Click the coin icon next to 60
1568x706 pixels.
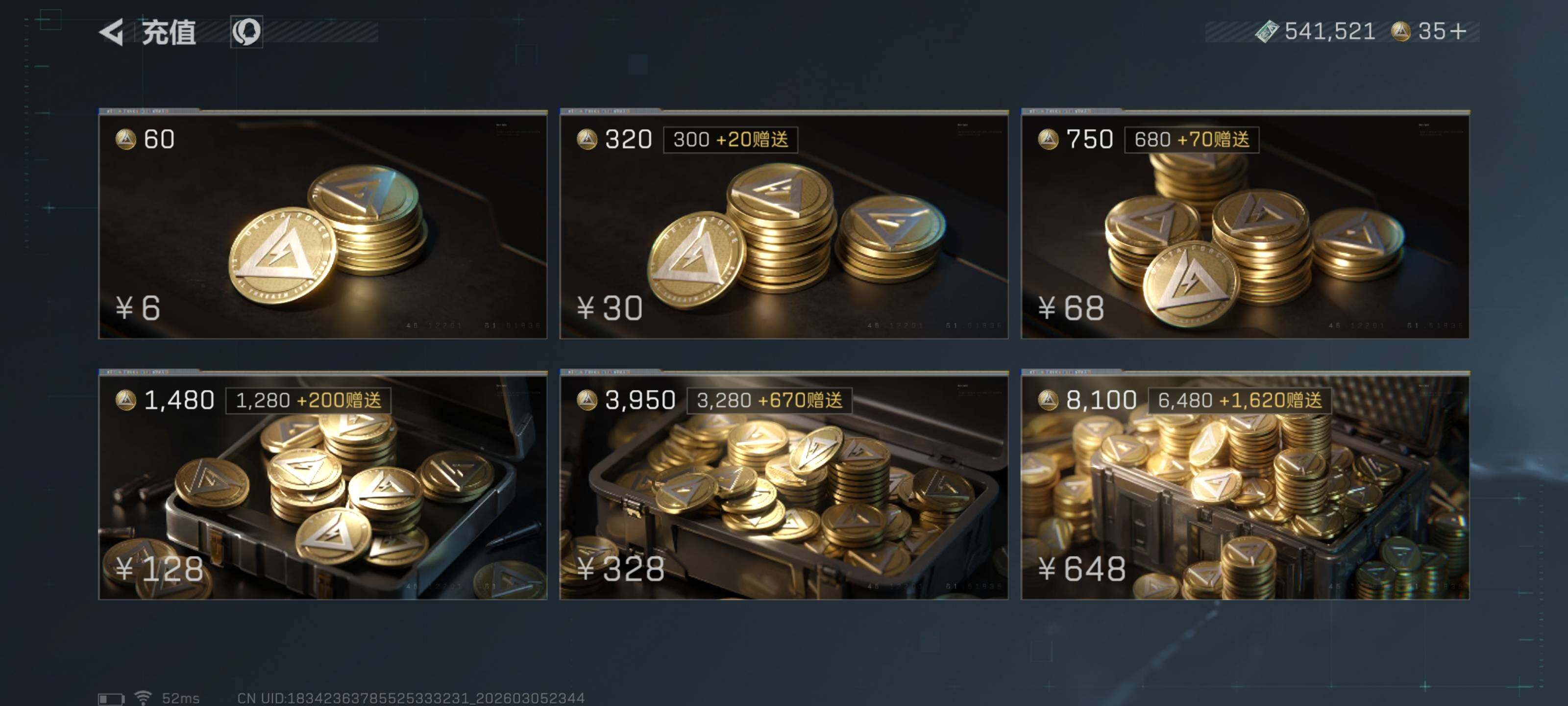[126, 140]
